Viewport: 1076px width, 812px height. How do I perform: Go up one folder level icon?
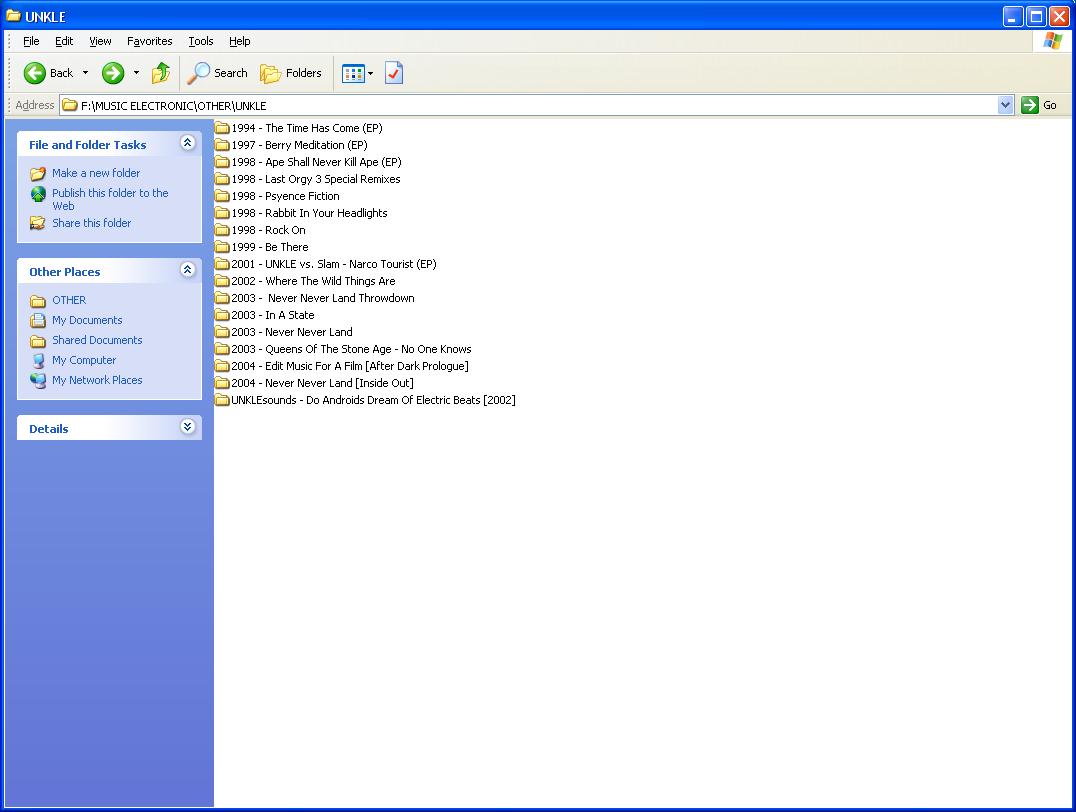[161, 73]
